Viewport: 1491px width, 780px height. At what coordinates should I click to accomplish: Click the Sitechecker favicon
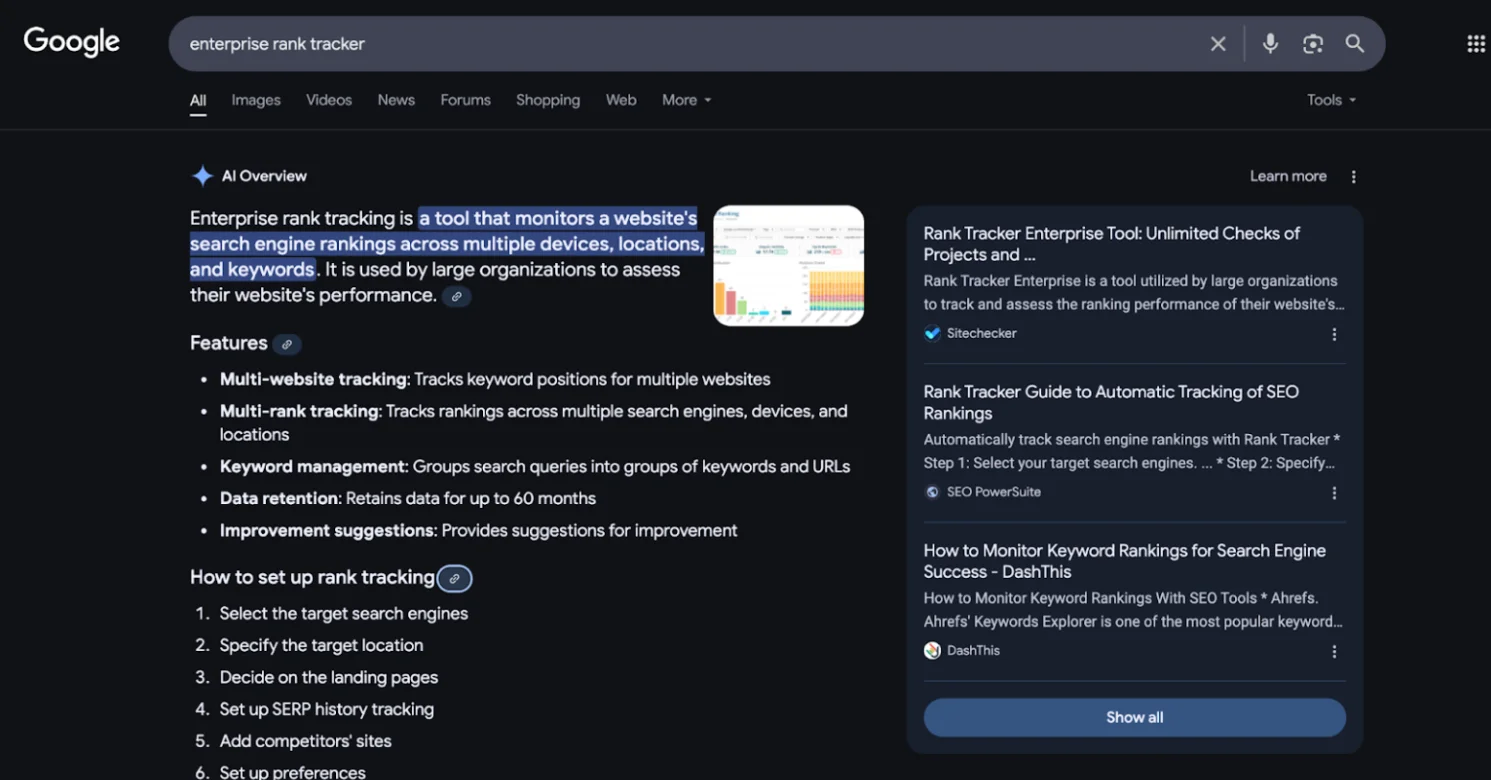click(x=932, y=333)
